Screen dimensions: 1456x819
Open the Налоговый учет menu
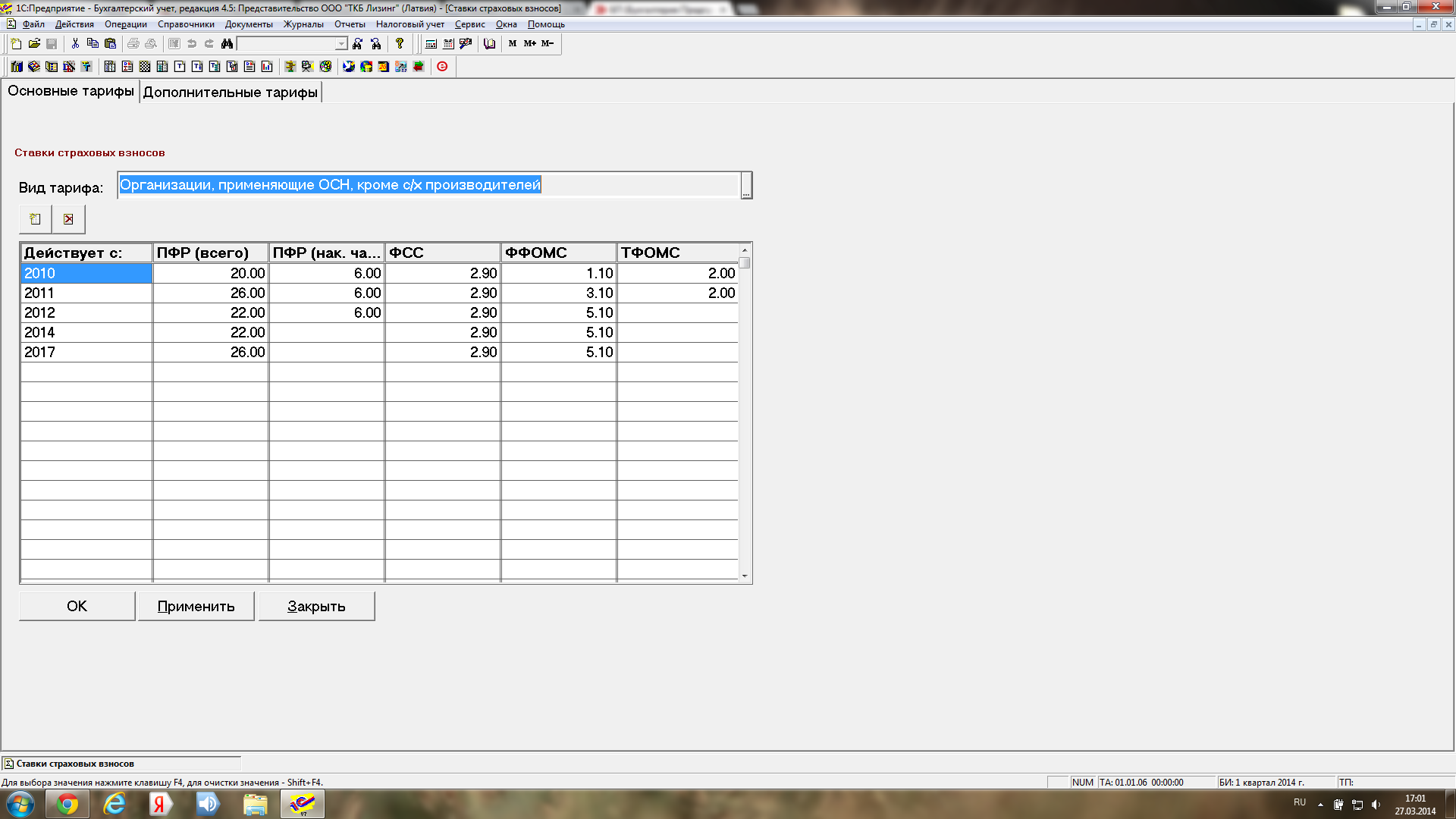[x=409, y=24]
